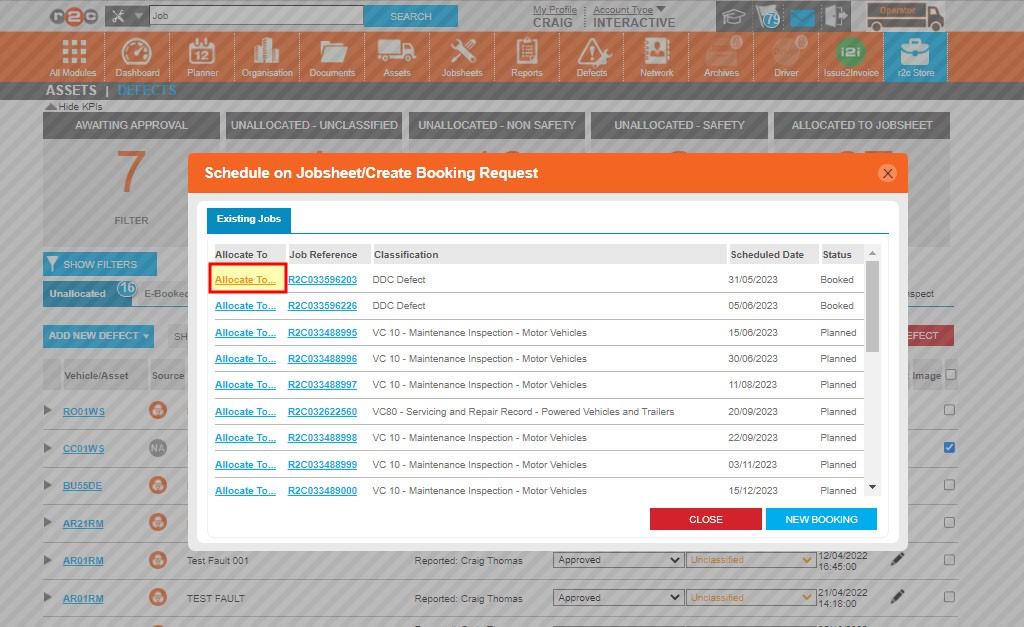Toggle the checked checkbox on the CC01WS row
This screenshot has height=627, width=1024.
click(x=948, y=448)
